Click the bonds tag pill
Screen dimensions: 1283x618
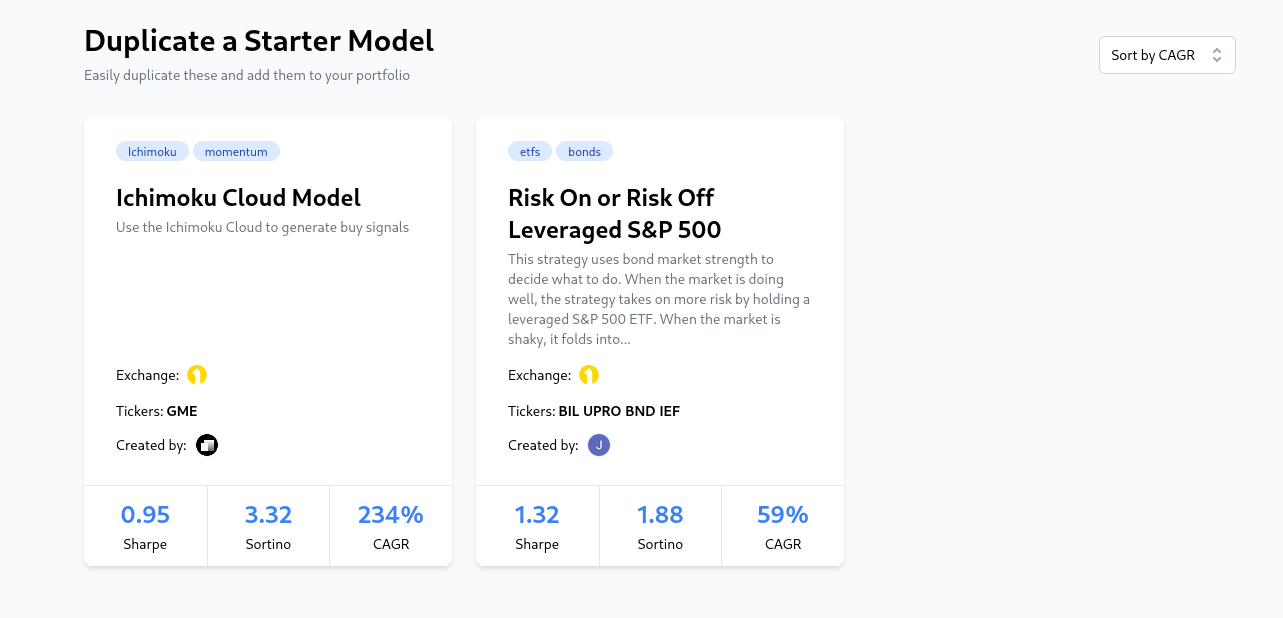pos(584,151)
